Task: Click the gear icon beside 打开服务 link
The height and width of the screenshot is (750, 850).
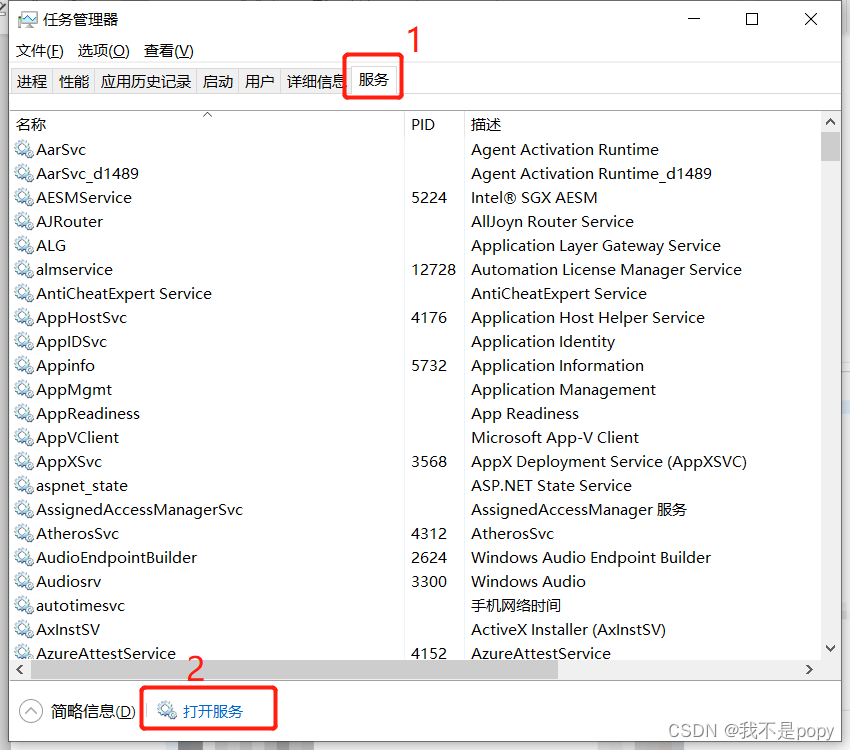Action: [167, 710]
